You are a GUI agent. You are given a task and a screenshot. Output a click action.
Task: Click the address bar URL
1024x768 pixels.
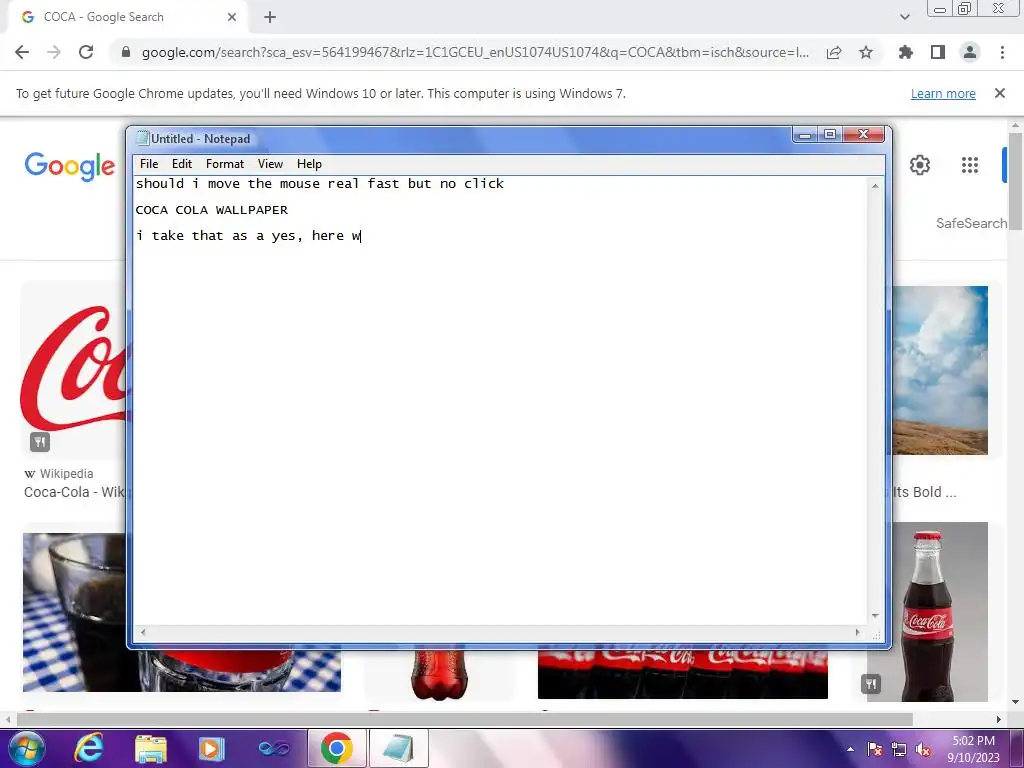(x=475, y=52)
